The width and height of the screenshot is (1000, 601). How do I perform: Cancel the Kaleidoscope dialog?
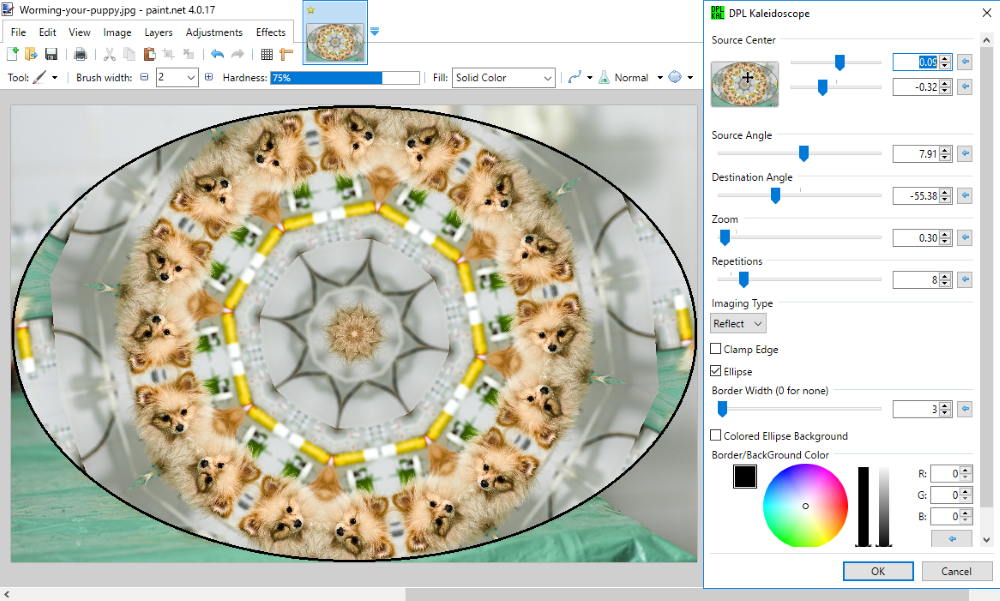[x=956, y=571]
